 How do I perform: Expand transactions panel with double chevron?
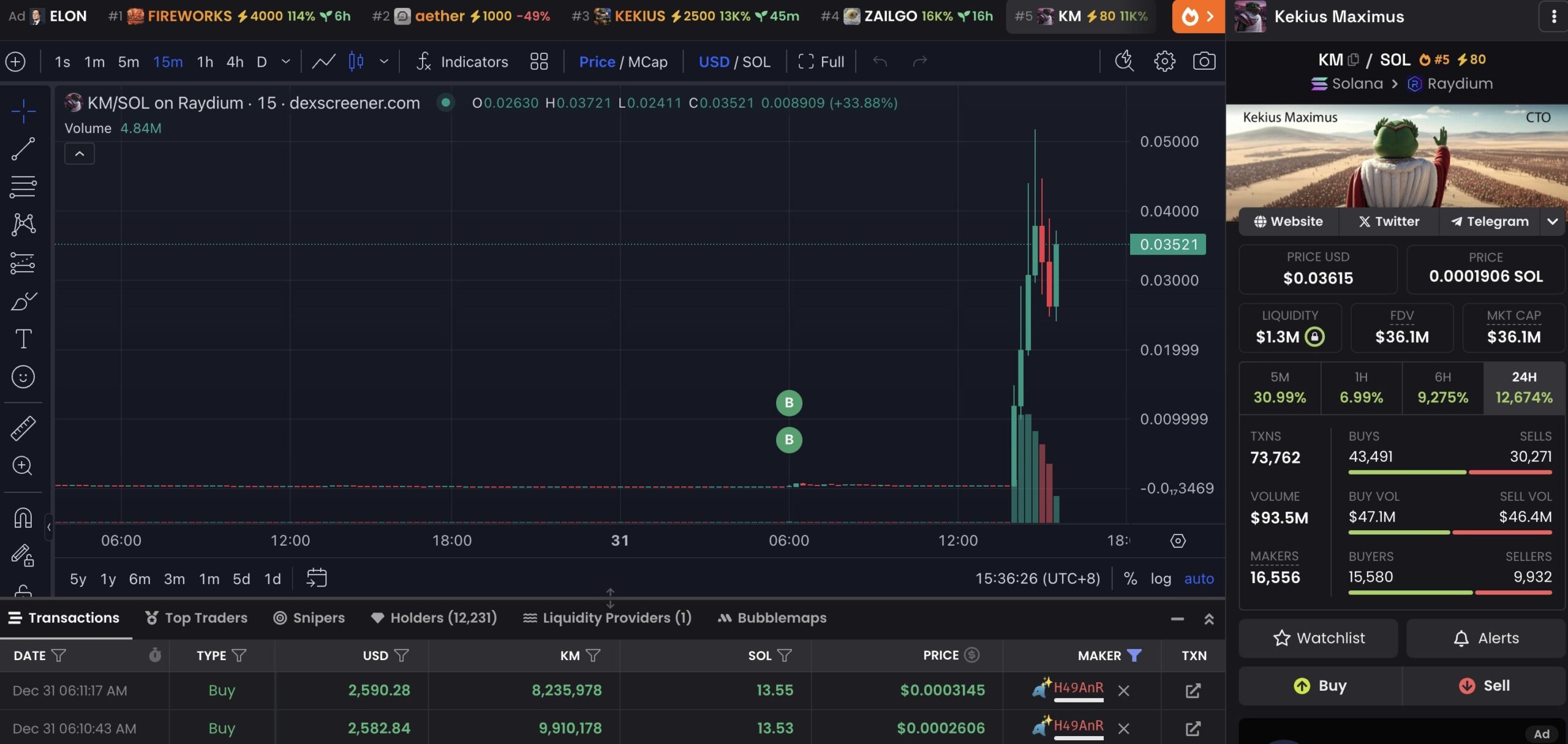point(1209,619)
